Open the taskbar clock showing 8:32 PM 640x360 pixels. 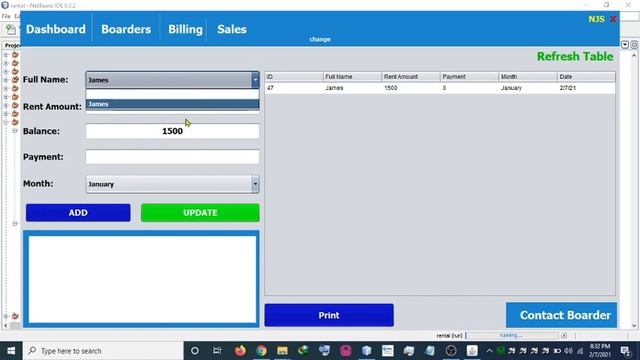(600, 351)
